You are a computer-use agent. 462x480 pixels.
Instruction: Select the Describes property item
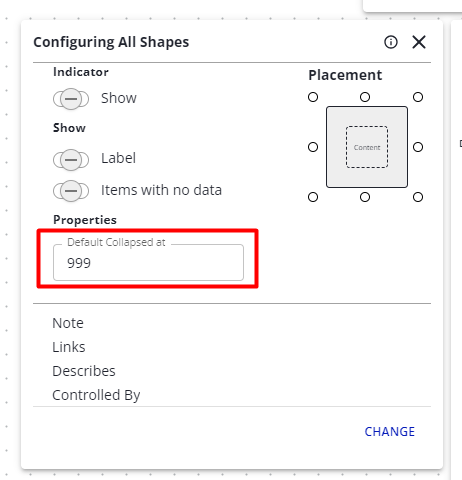[x=84, y=371]
